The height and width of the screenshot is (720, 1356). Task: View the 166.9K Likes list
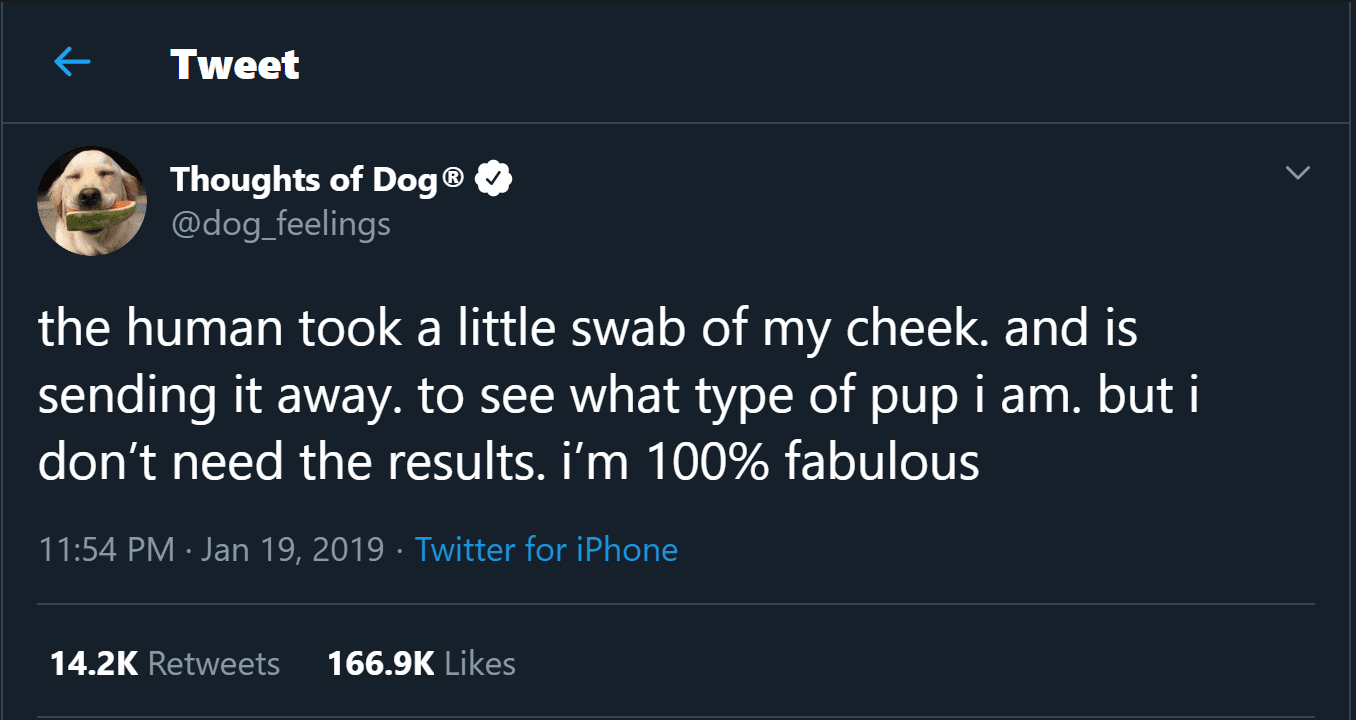421,664
